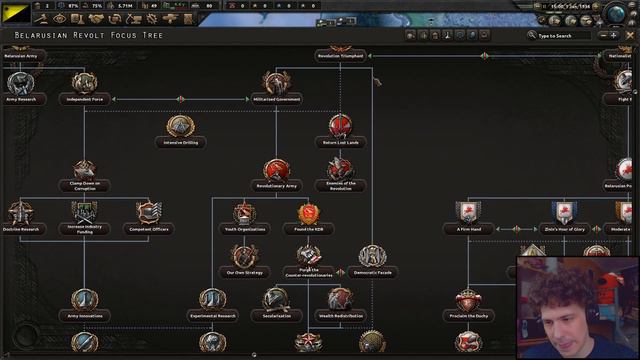The image size is (640, 360).
Task: Choose the Return Lost Lands focus
Action: tap(340, 131)
